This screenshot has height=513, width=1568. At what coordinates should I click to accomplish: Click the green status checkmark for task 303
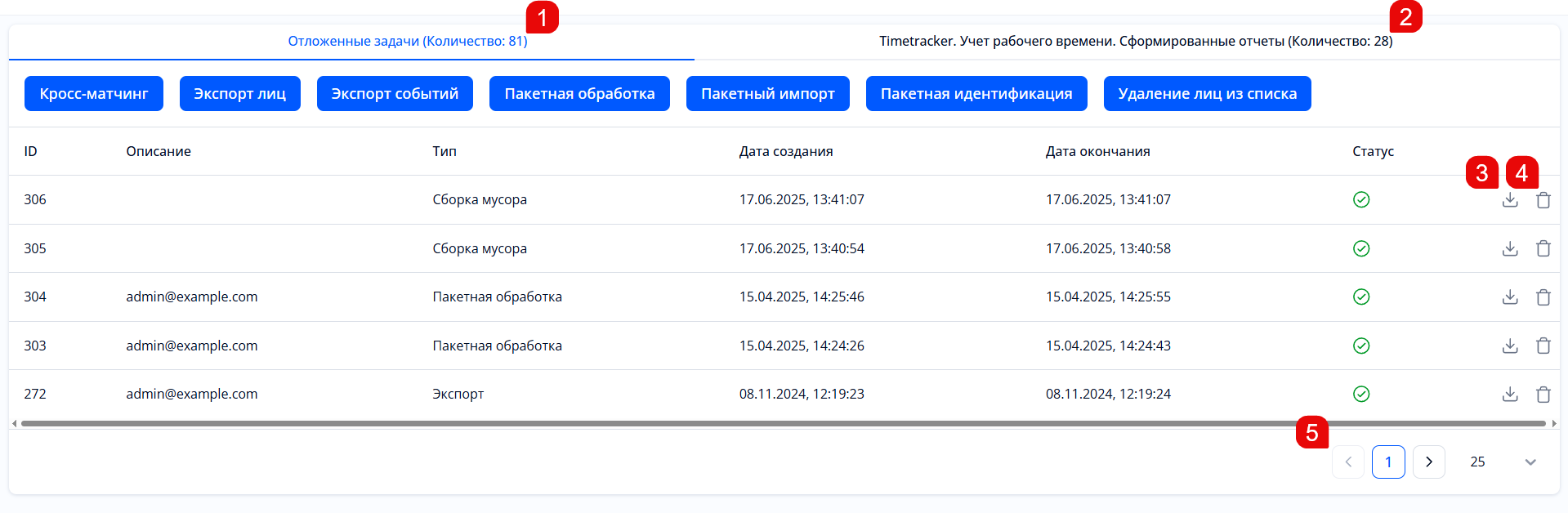click(1361, 346)
